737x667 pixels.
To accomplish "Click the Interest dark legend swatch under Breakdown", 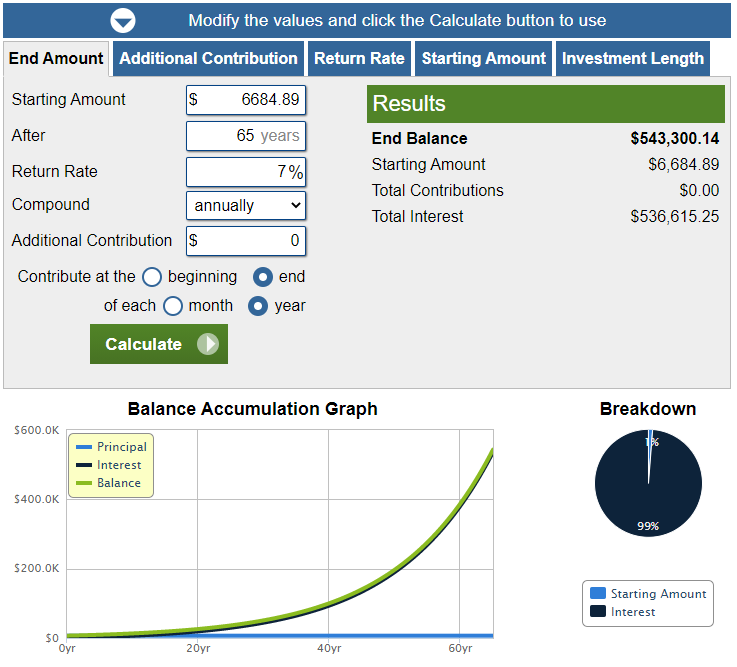I will (598, 611).
